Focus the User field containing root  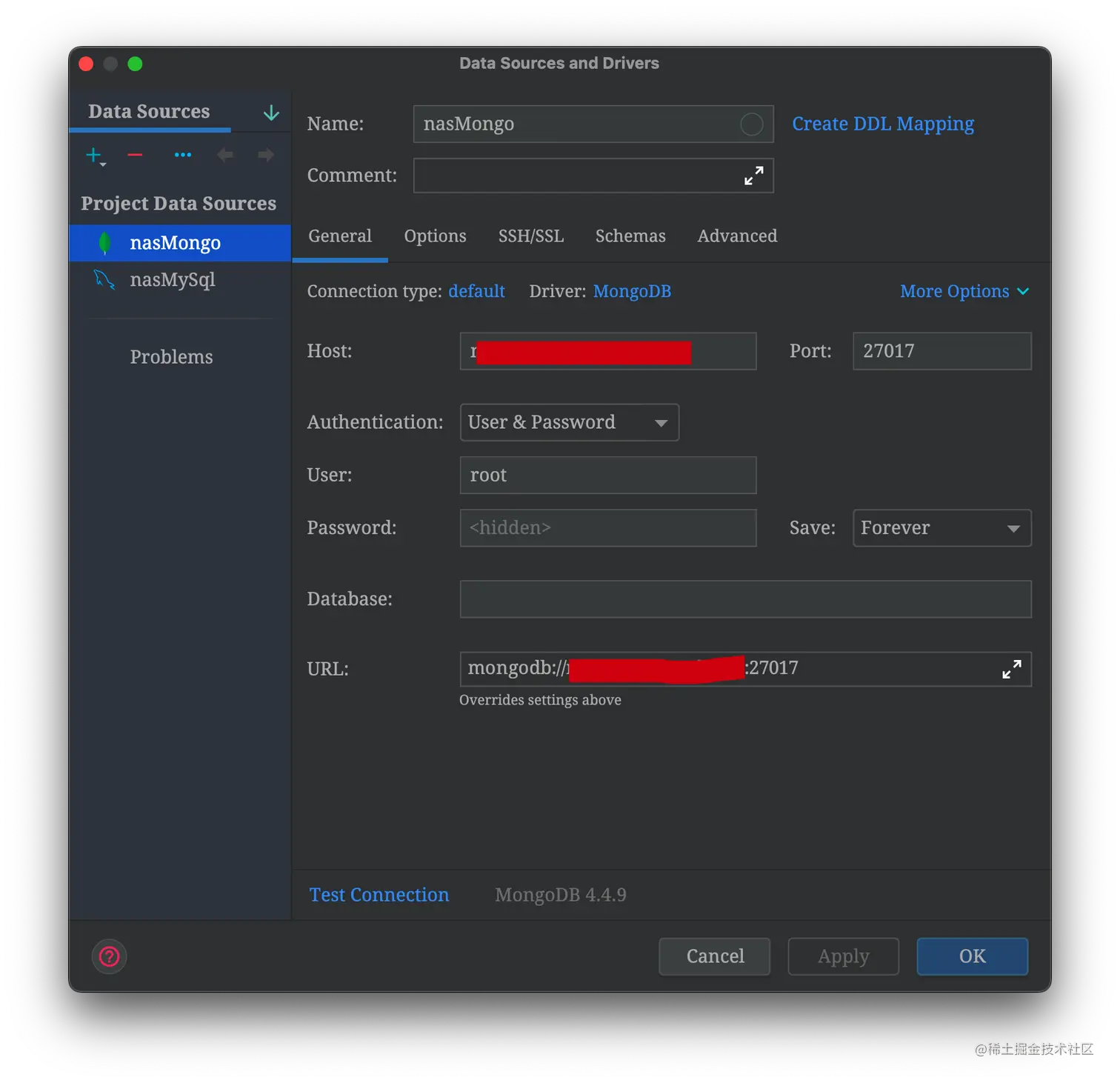coord(608,476)
